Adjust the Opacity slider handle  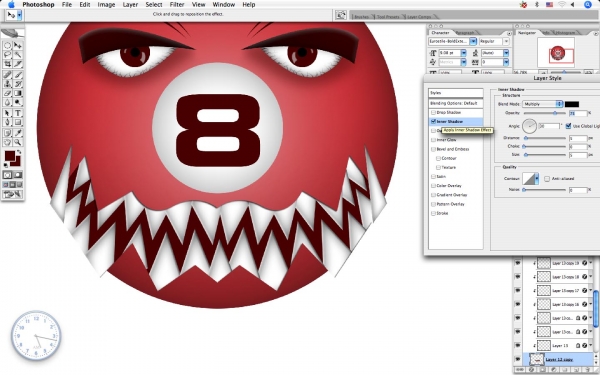(555, 113)
